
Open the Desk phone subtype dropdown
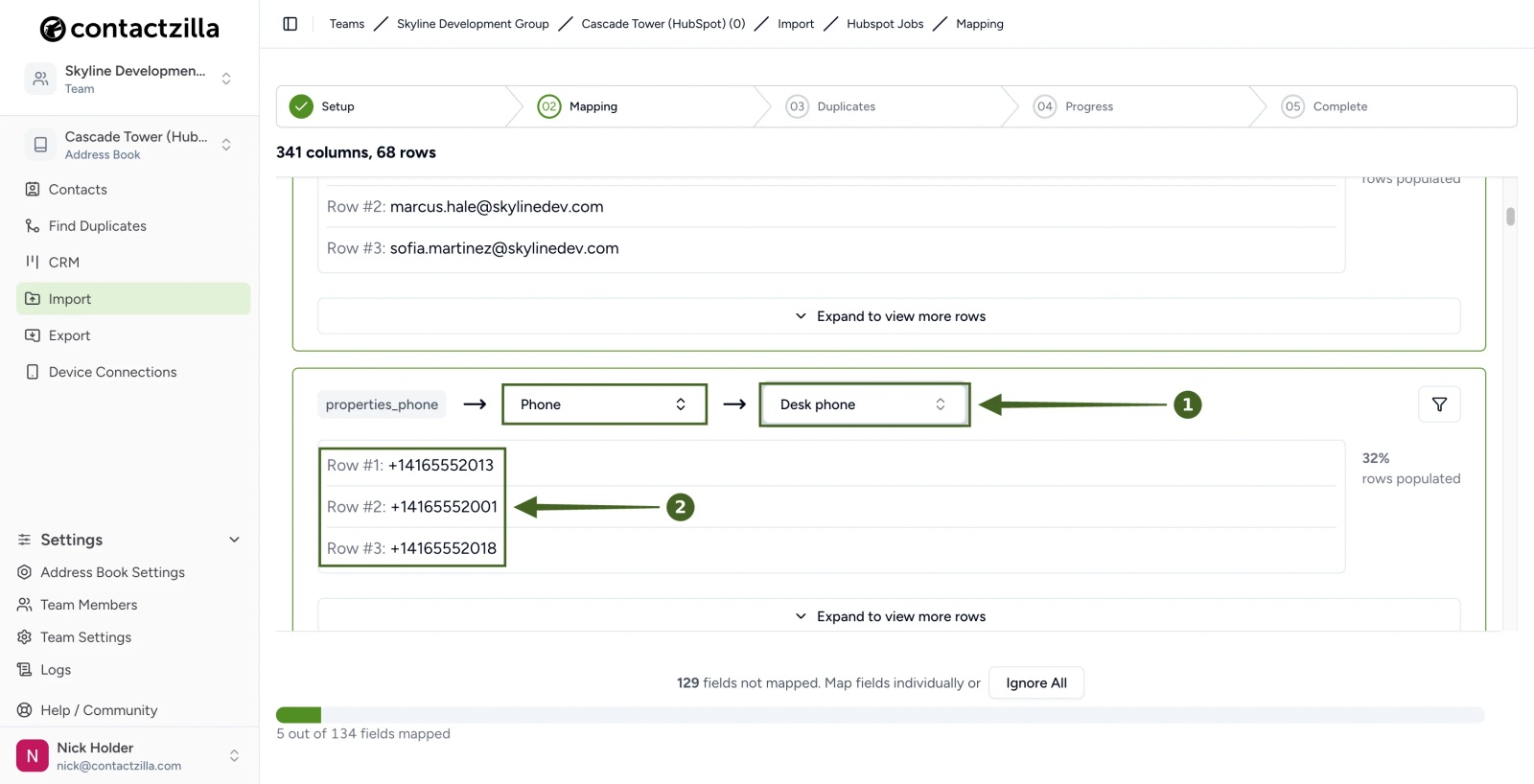click(x=864, y=404)
